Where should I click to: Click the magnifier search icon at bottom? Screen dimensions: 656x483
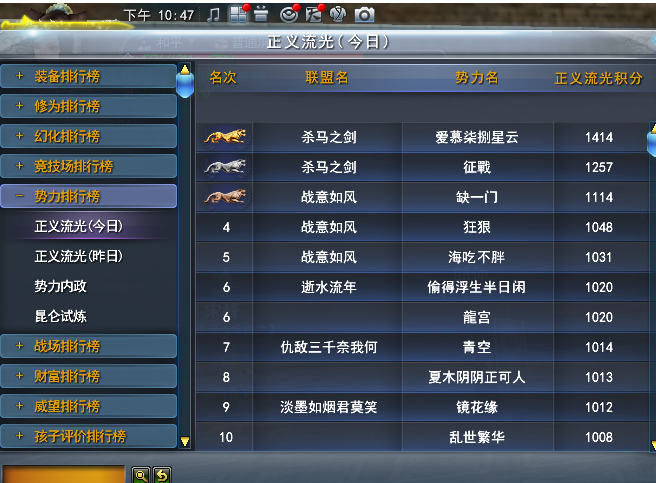(x=141, y=475)
